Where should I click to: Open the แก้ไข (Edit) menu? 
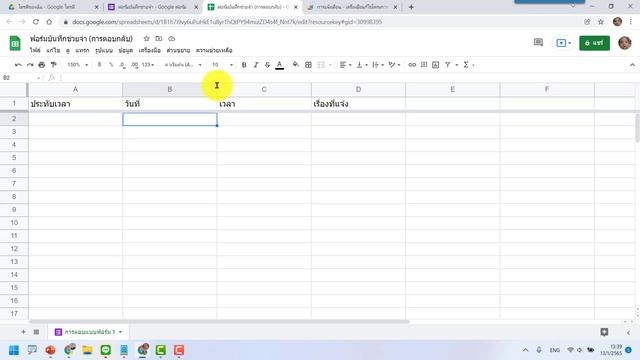53,50
